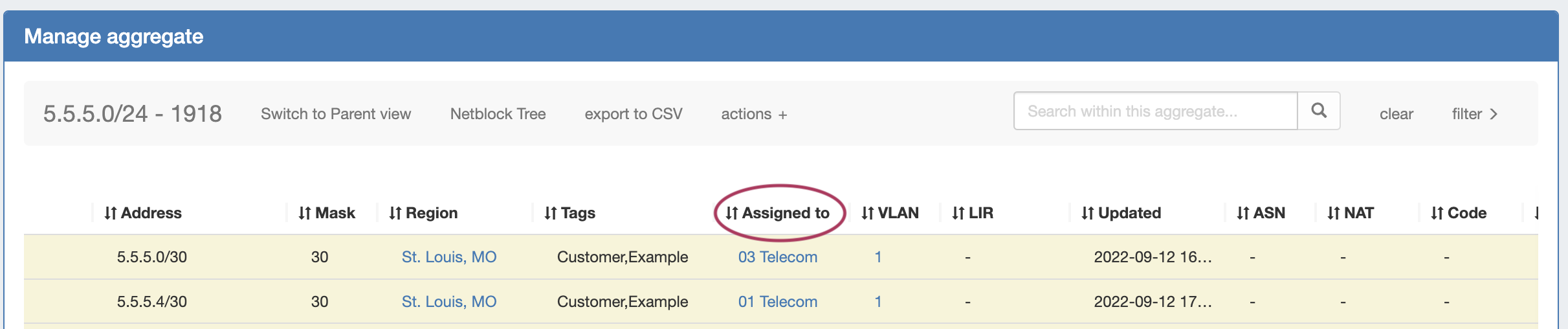The image size is (1568, 329).
Task: Open the 03 Telecom resource link
Action: pyautogui.click(x=778, y=257)
